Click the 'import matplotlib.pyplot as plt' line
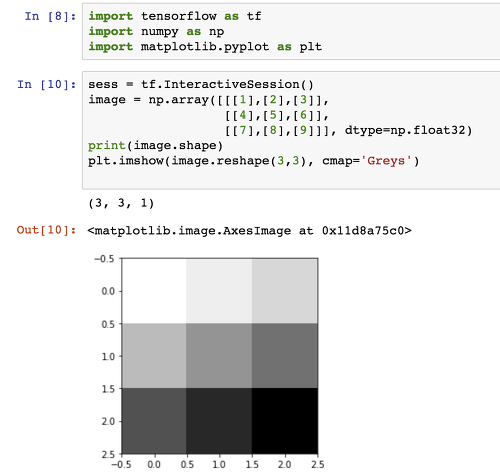This screenshot has width=500, height=476. point(205,47)
